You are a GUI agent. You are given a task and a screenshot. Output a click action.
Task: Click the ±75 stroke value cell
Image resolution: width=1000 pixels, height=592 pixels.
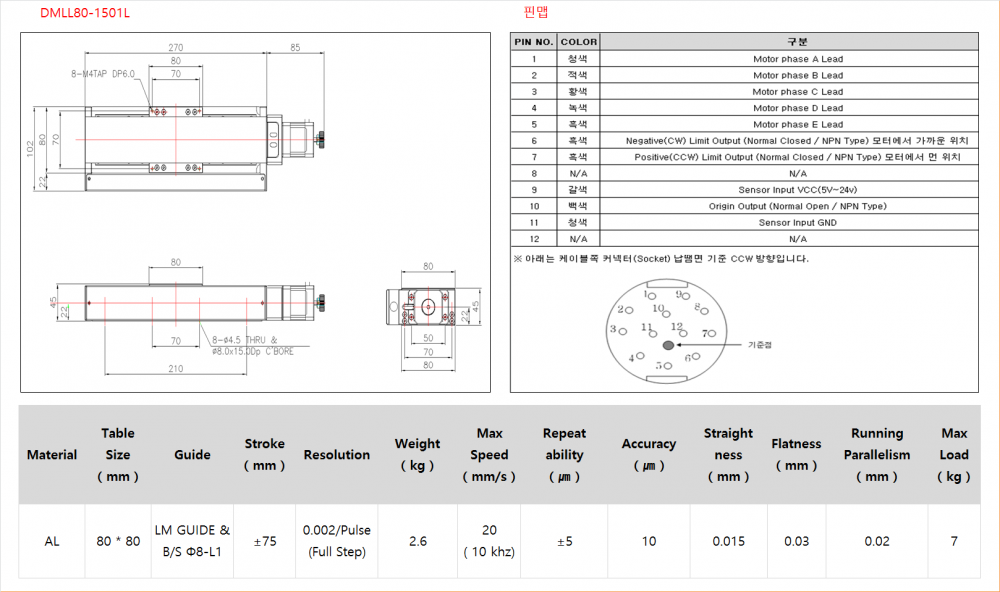pyautogui.click(x=264, y=541)
